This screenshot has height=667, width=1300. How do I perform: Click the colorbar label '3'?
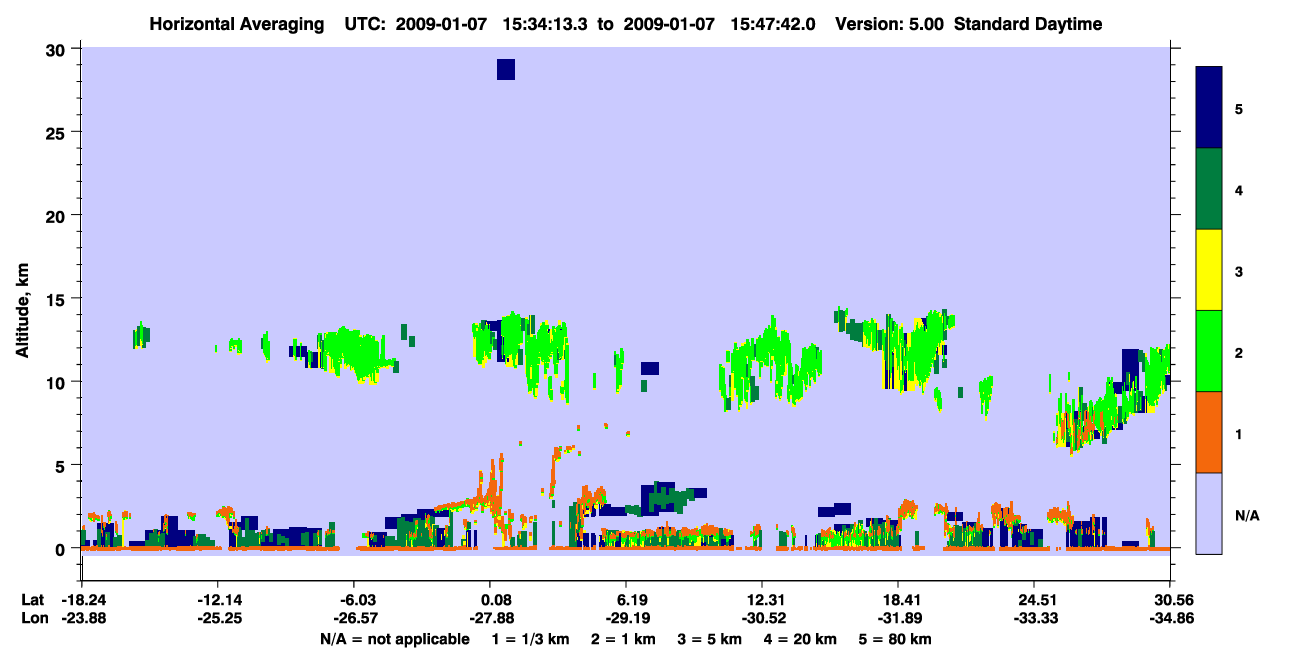tap(1239, 271)
